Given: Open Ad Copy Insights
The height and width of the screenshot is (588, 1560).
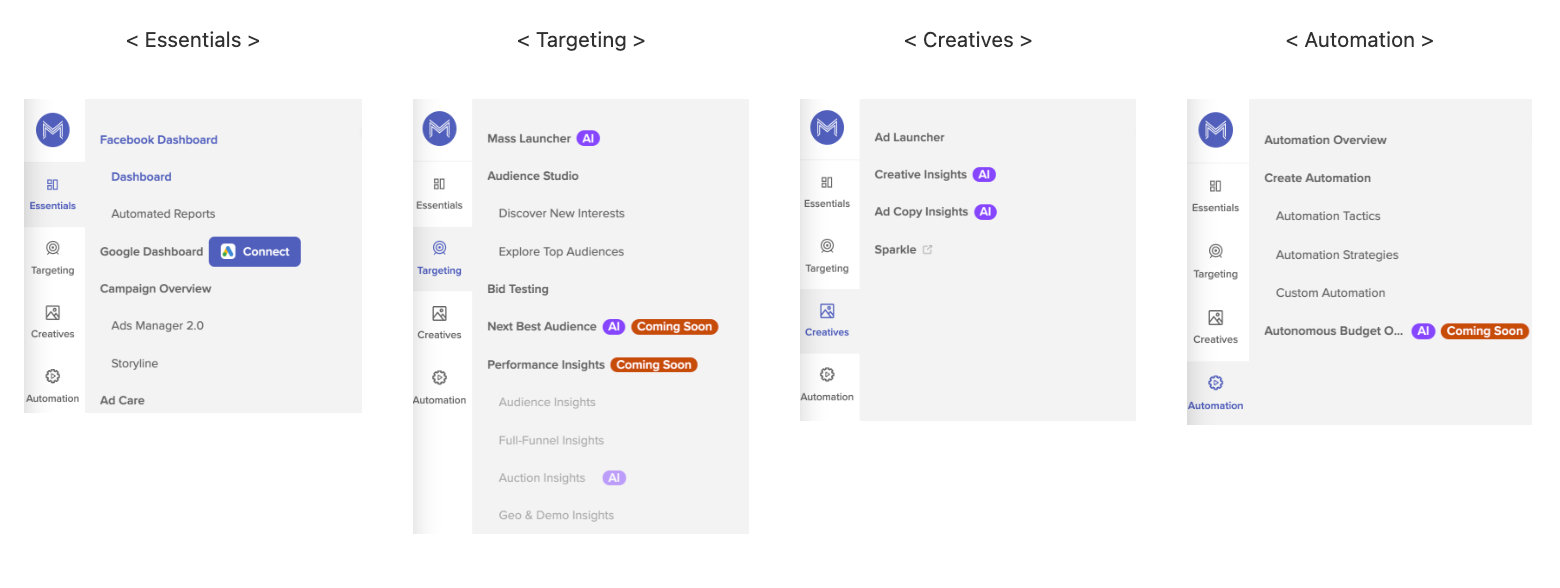Looking at the screenshot, I should point(921,212).
